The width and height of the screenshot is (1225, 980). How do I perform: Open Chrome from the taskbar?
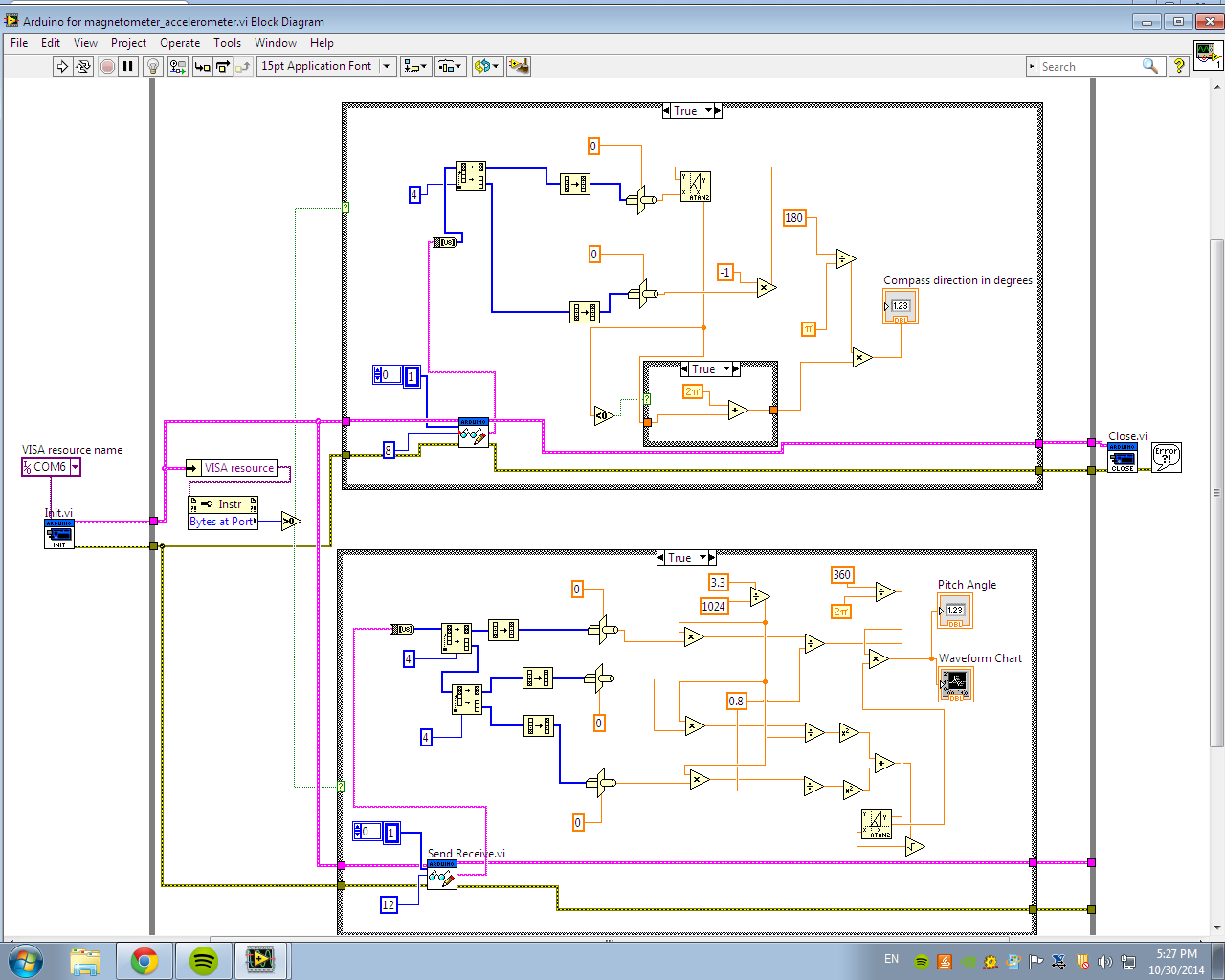pyautogui.click(x=145, y=960)
